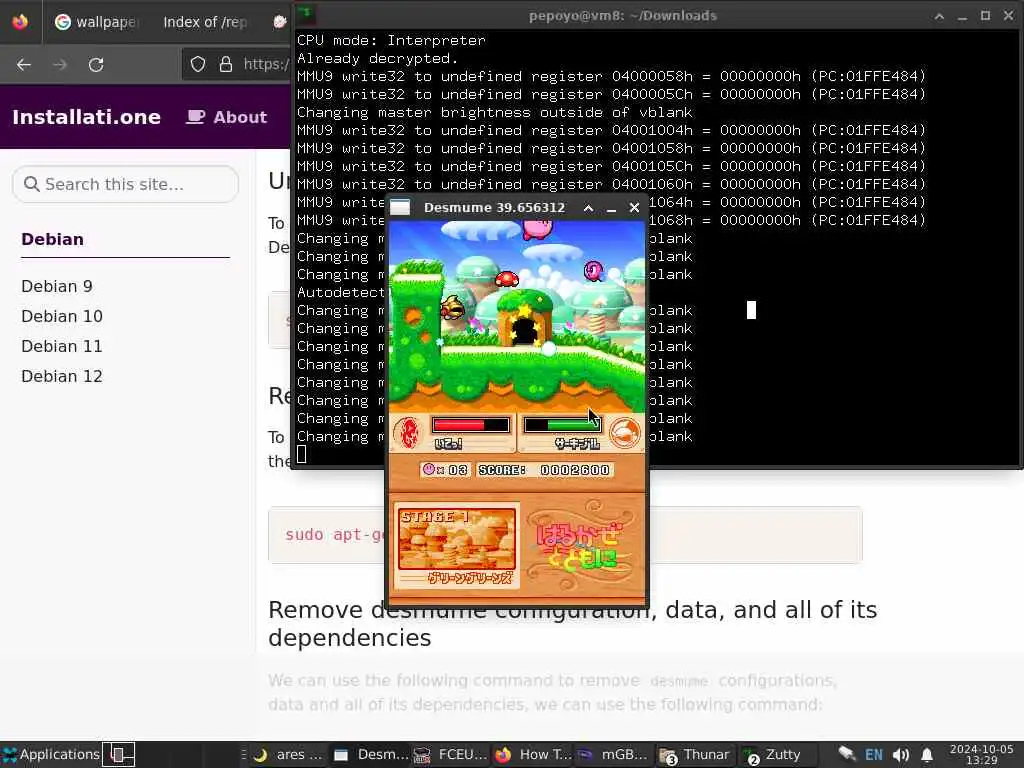Click the Remove desmume configuration heading
The image size is (1024, 768).
click(573, 623)
